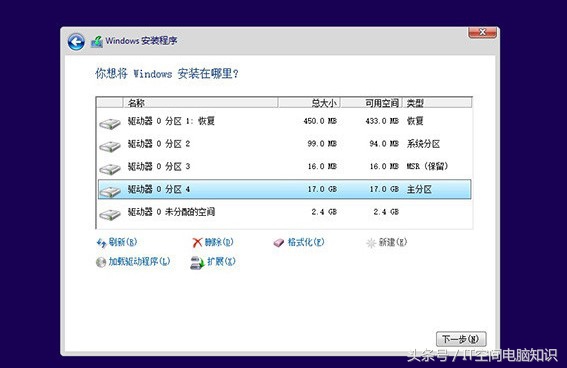Refresh the list via 刷新(R) link
The image size is (567, 368).
123,242
